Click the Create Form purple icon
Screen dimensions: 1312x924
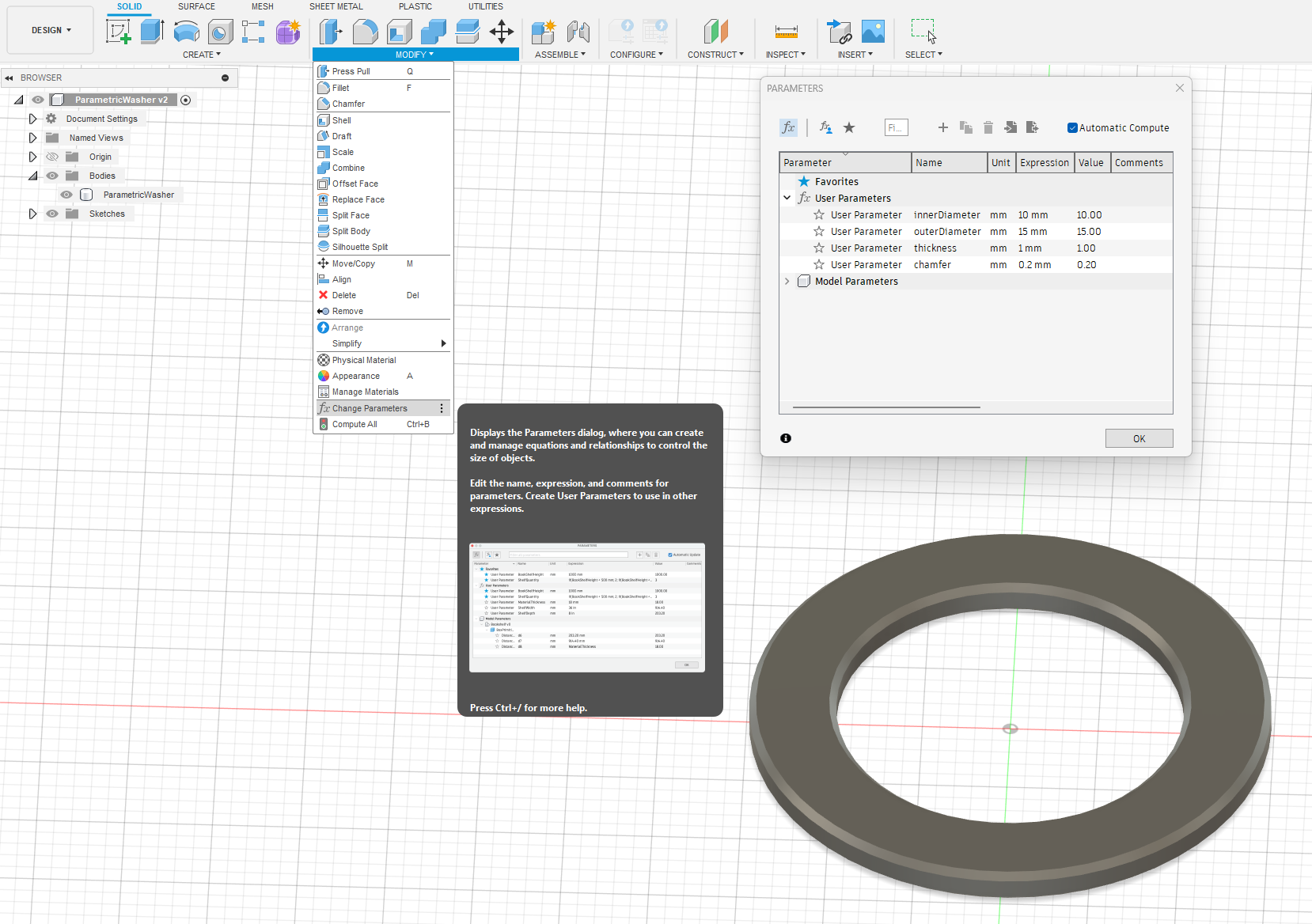pyautogui.click(x=288, y=32)
